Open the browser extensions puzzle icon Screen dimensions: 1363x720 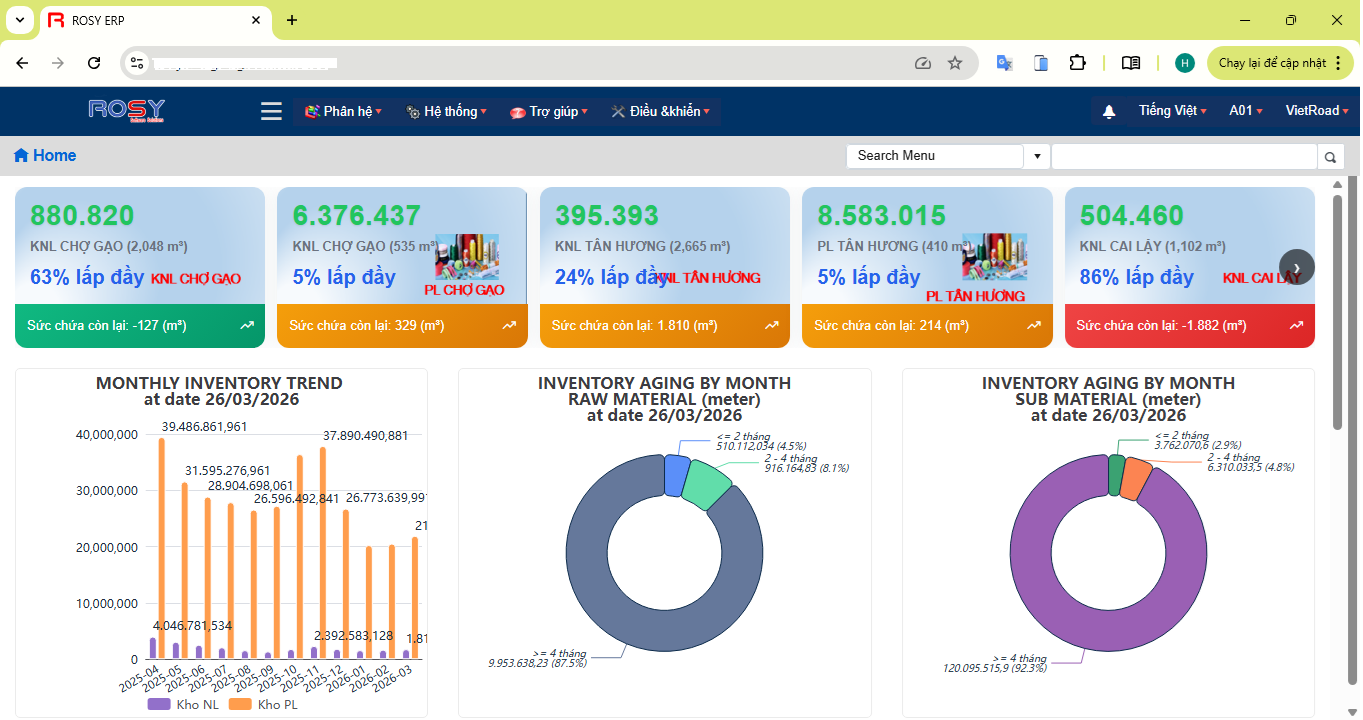1077,63
